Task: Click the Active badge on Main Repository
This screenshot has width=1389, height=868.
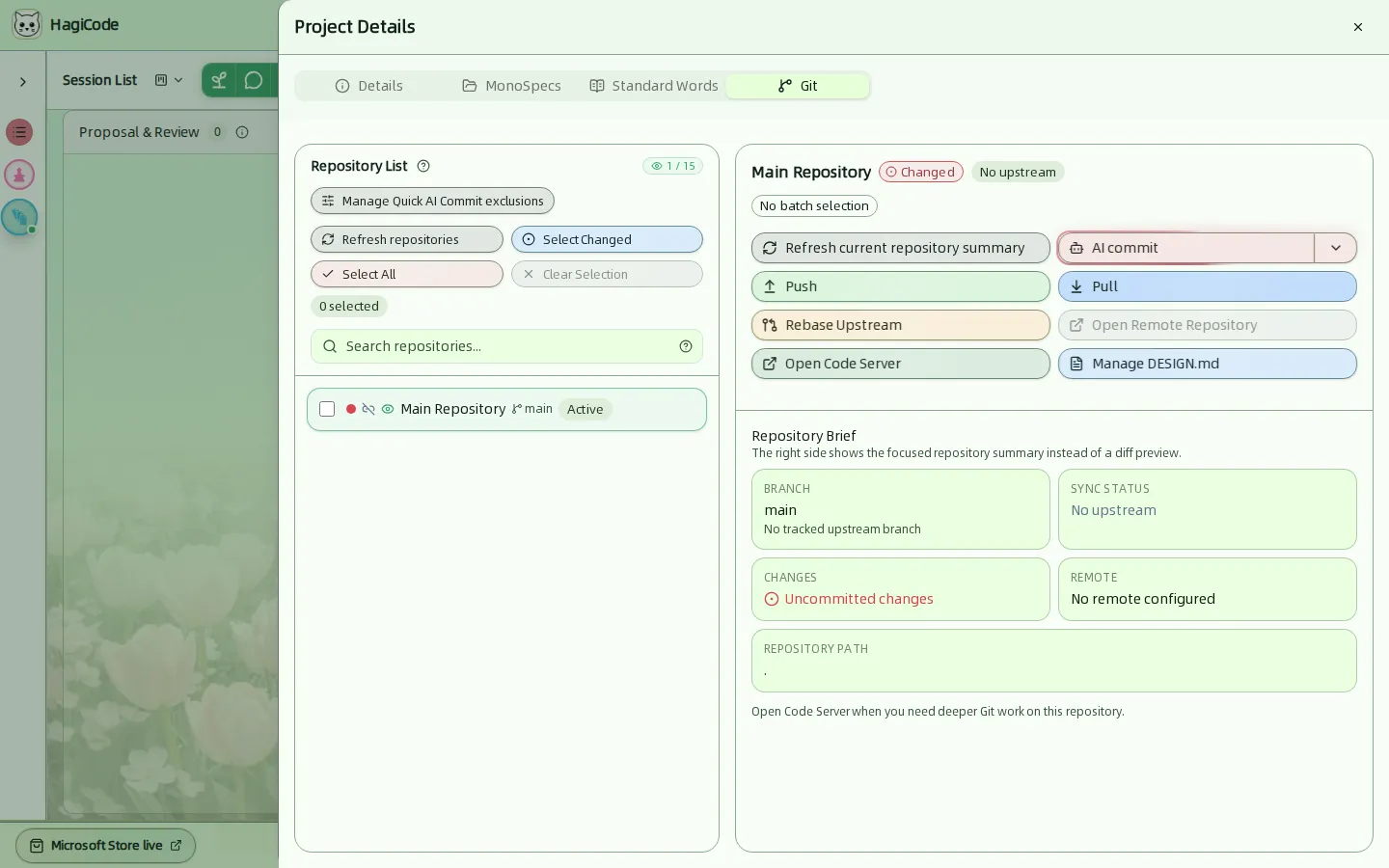Action: click(586, 409)
